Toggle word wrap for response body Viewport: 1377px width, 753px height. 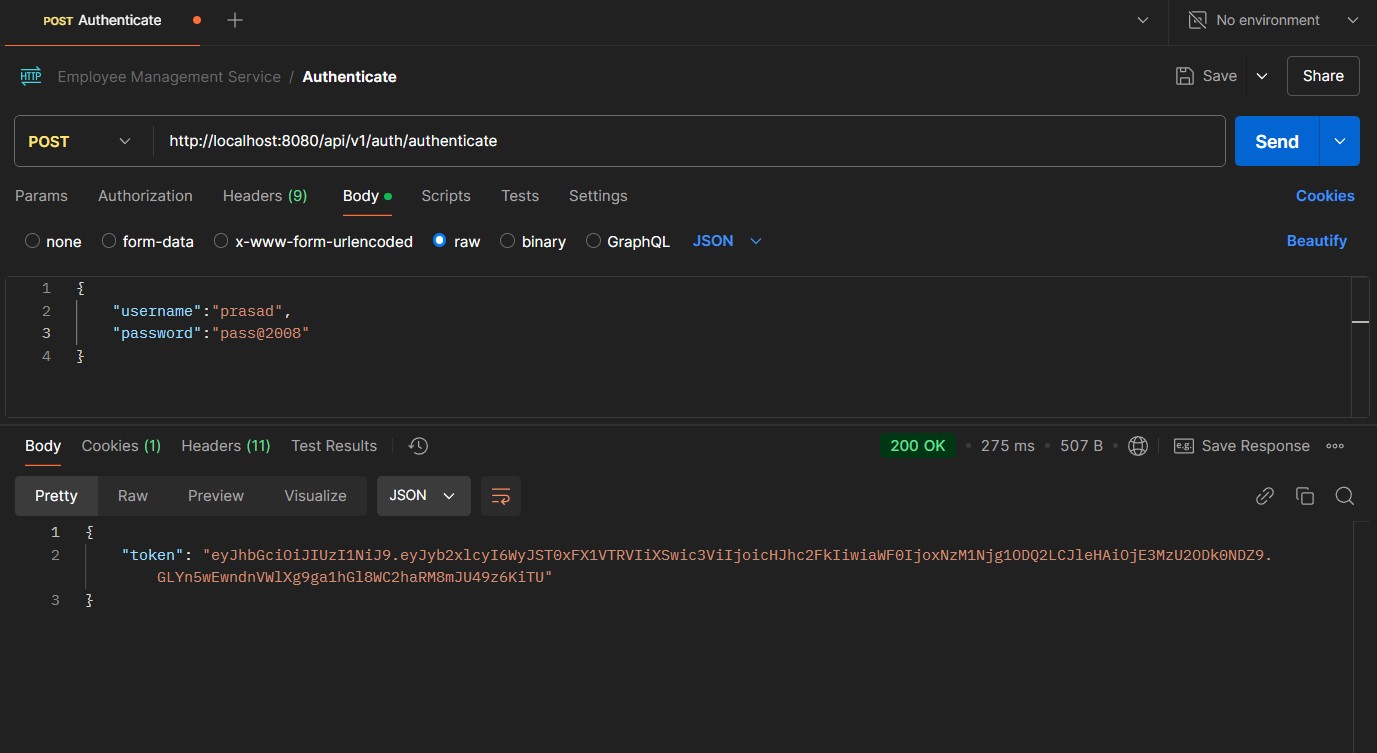click(501, 496)
